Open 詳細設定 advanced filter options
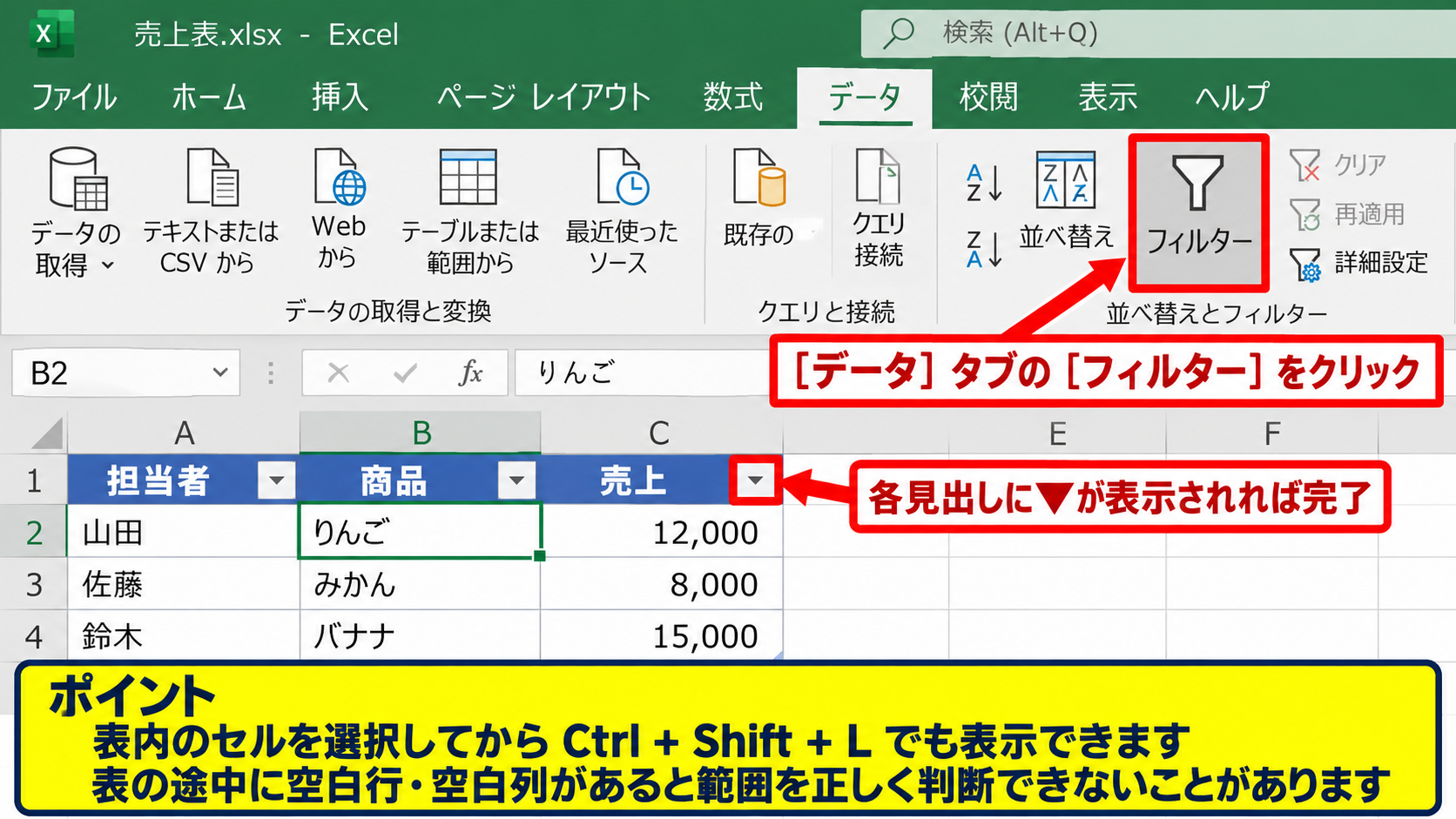1456x819 pixels. pyautogui.click(x=1358, y=263)
